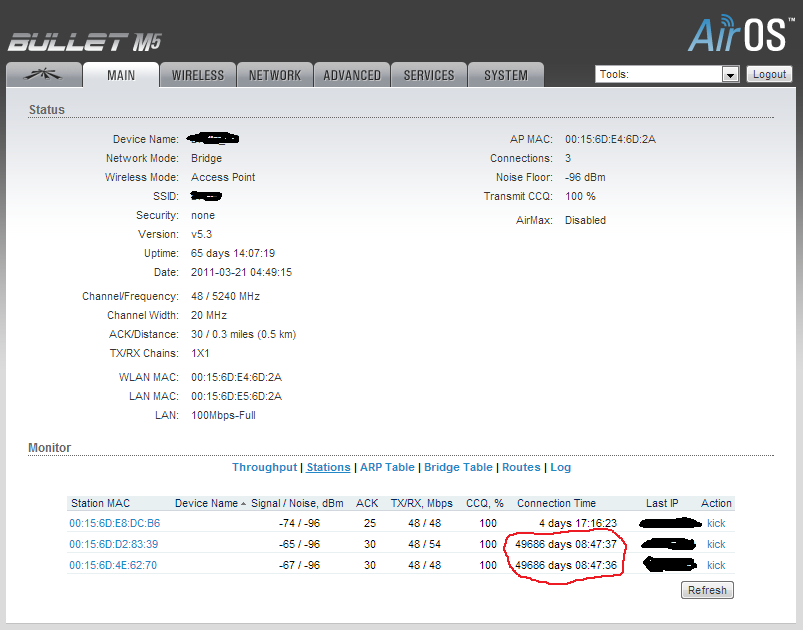Open the WIRELESS tab
The image size is (803, 630).
tap(198, 75)
